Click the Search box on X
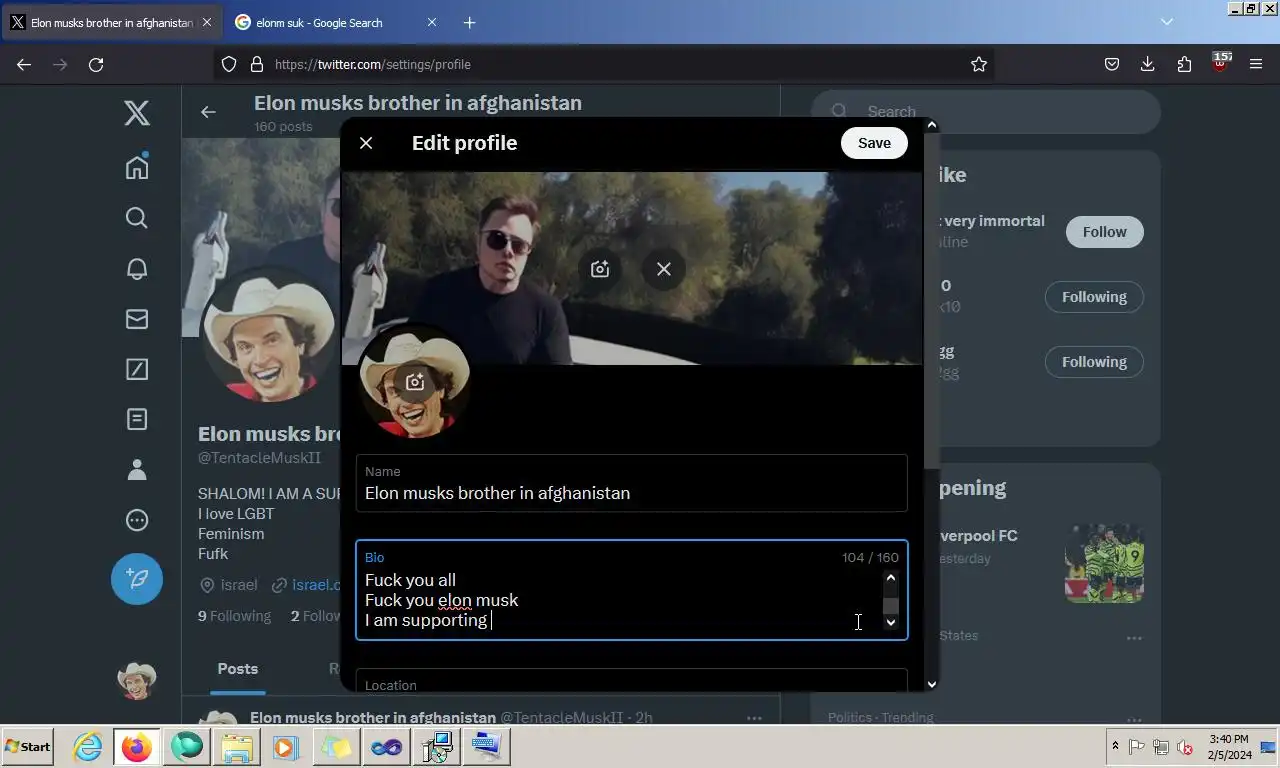This screenshot has width=1280, height=768. (x=985, y=112)
